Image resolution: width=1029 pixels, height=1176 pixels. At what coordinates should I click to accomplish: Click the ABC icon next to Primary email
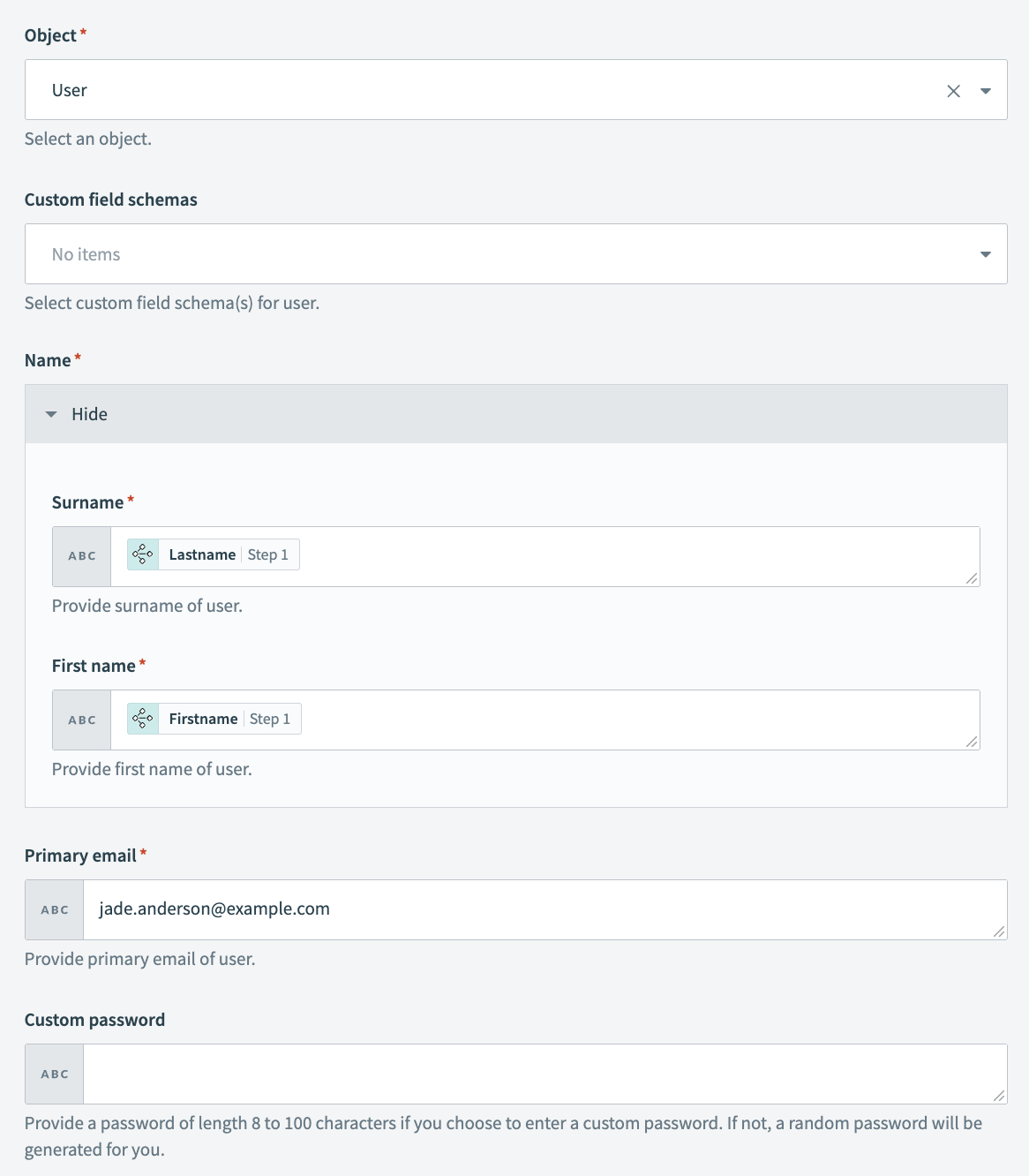coord(54,908)
